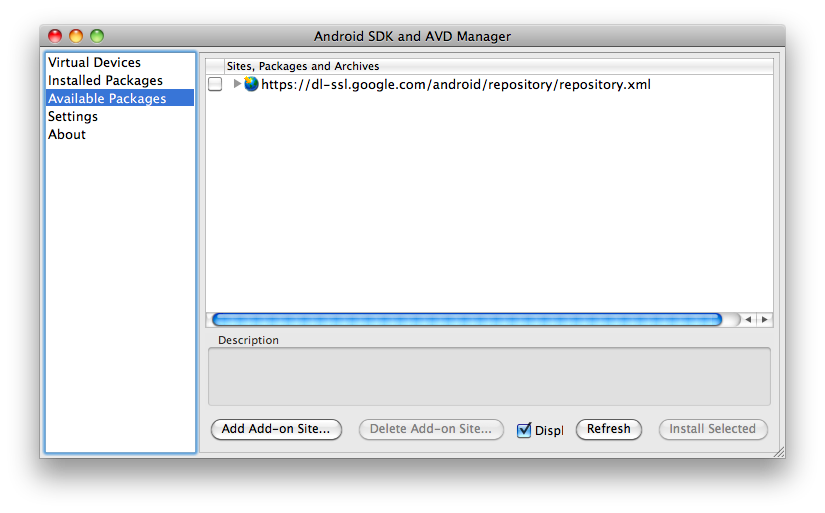Click the green zoom button in the title bar
Image resolution: width=825 pixels, height=513 pixels.
(97, 36)
